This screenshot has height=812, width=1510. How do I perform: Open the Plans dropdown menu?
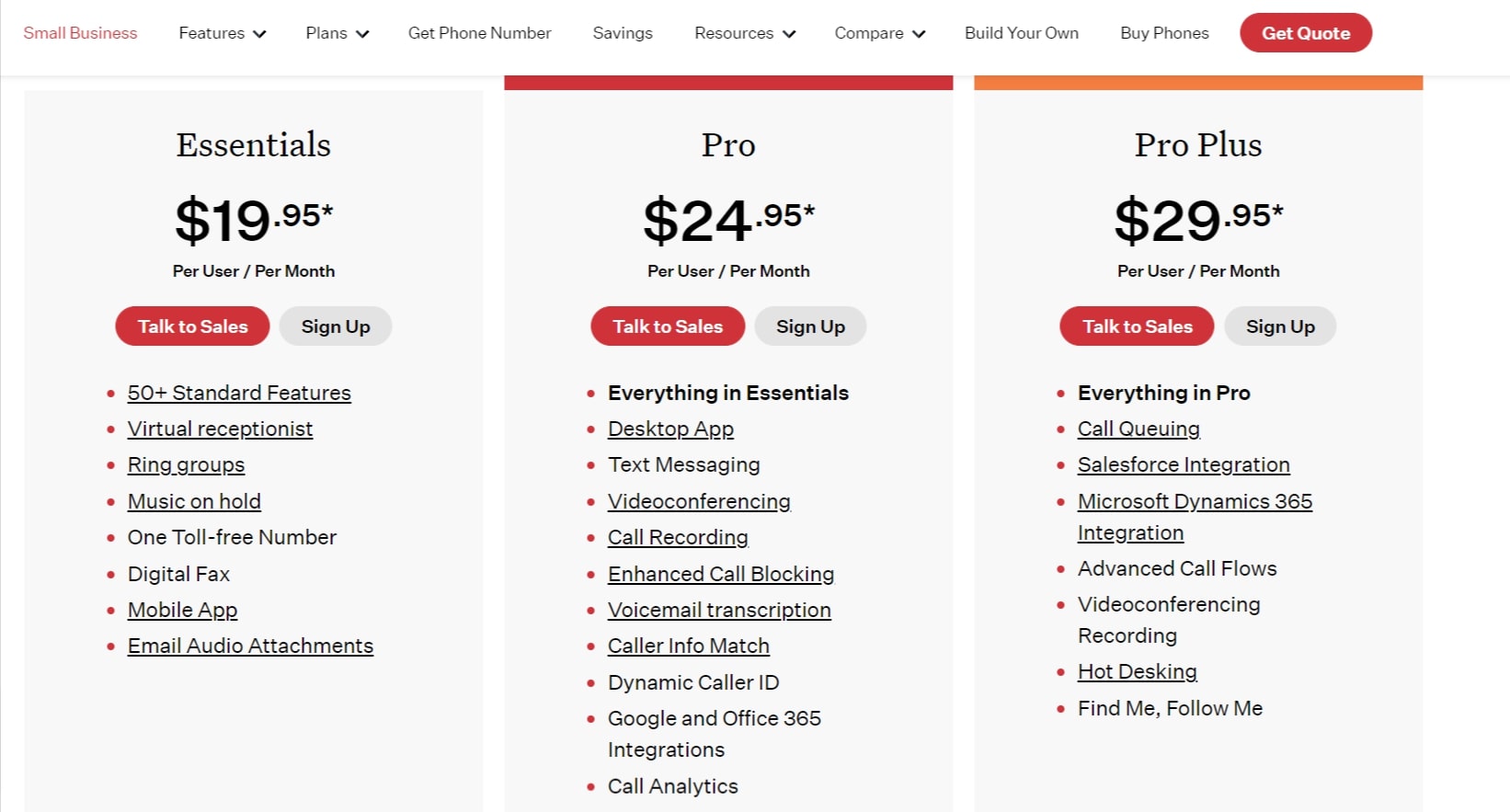337,33
